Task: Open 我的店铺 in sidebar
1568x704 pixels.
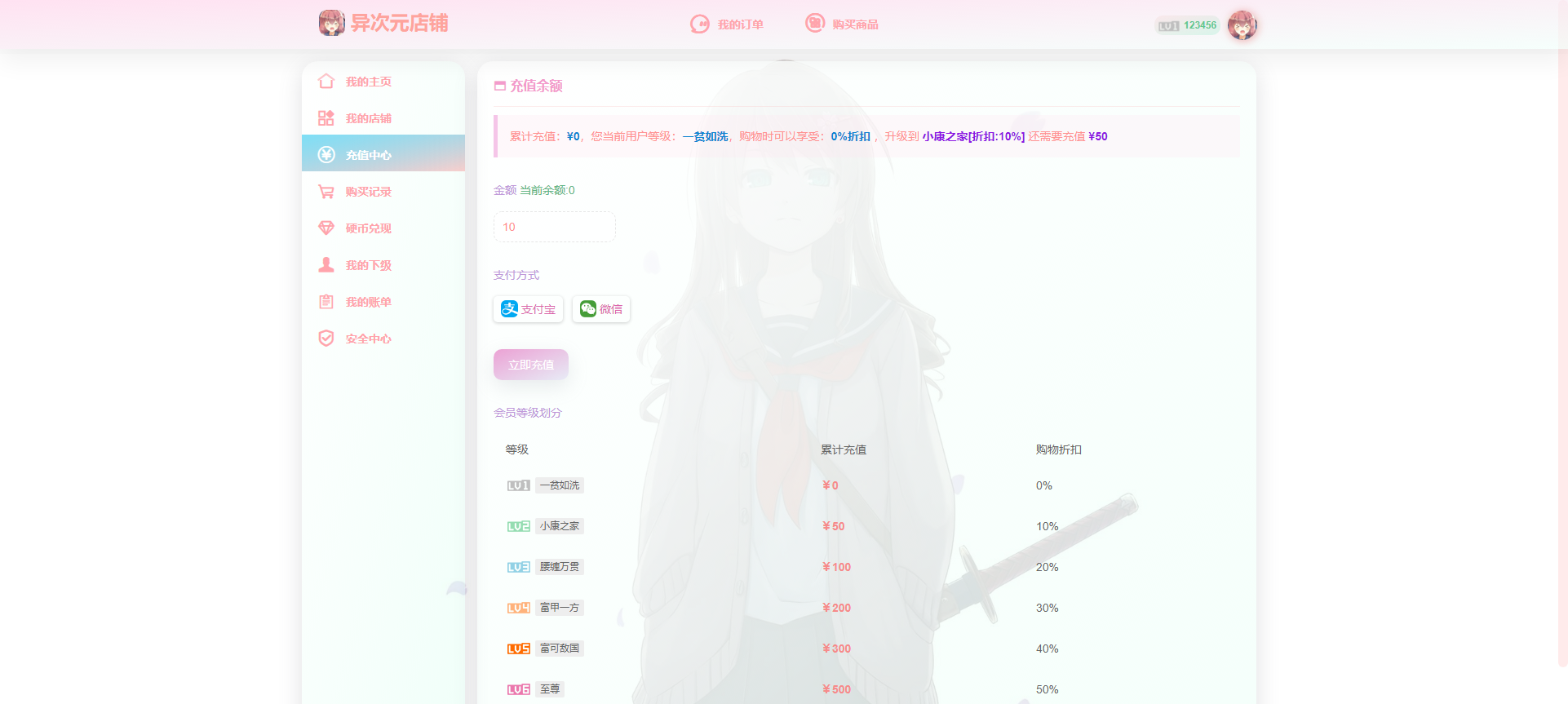Action: pyautogui.click(x=383, y=118)
